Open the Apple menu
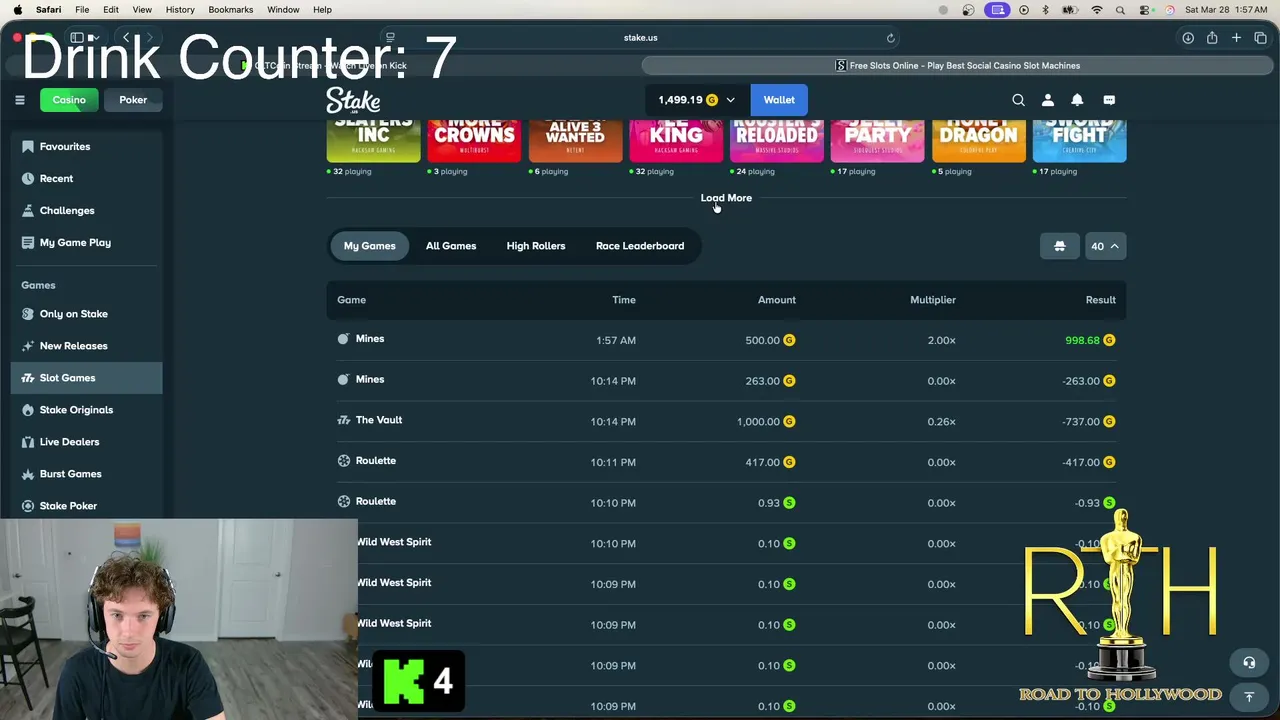1280x720 pixels. click(17, 10)
